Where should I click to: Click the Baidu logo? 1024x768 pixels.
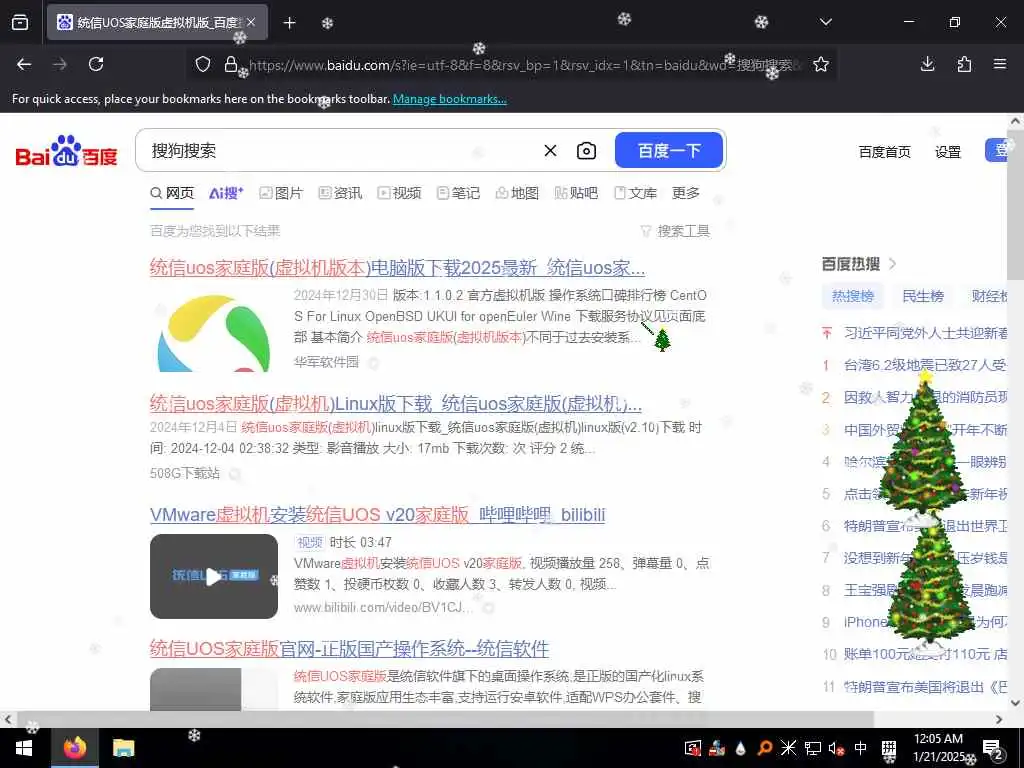pos(67,151)
